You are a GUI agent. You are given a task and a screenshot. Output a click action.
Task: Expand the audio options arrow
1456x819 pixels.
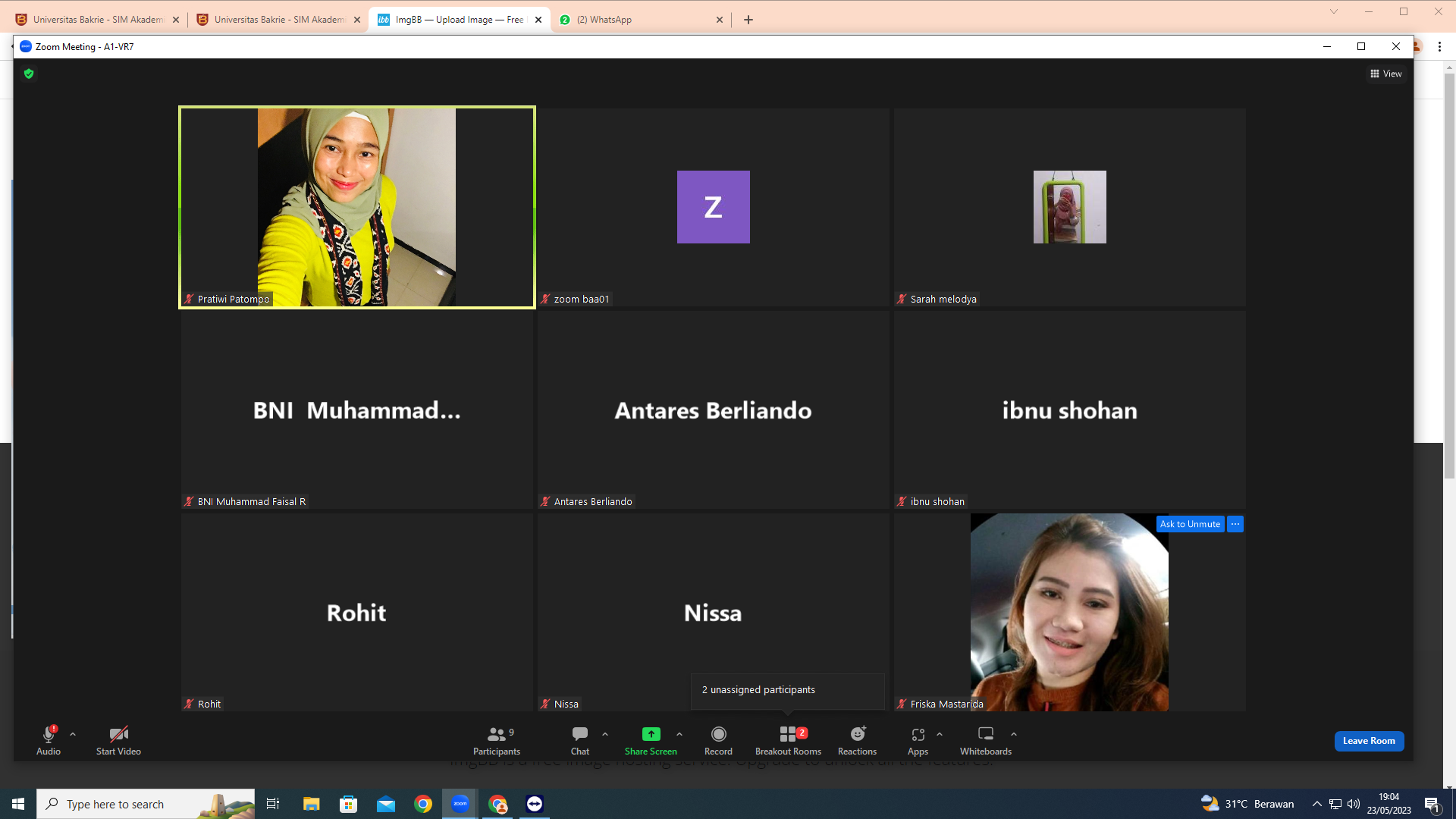[x=73, y=734]
